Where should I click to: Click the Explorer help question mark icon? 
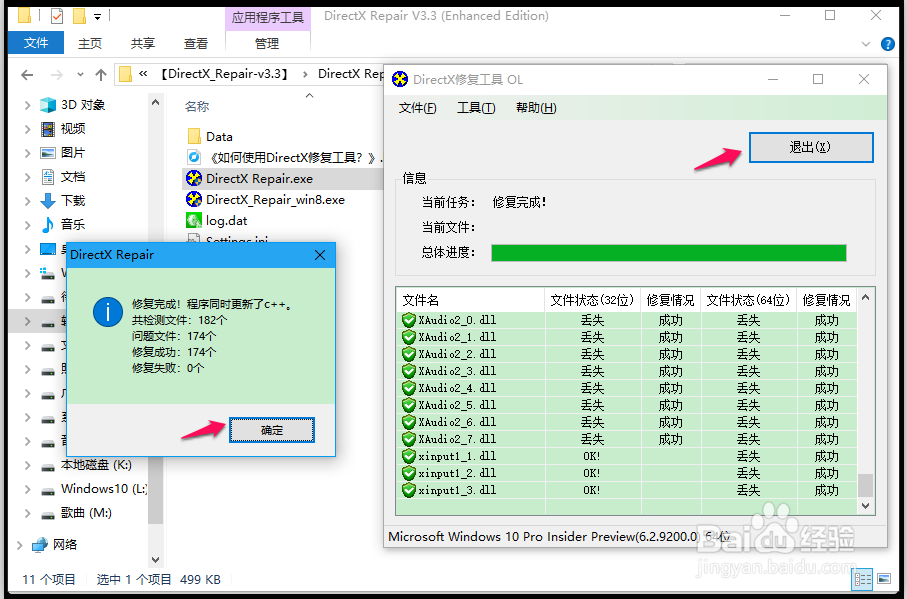(x=887, y=44)
